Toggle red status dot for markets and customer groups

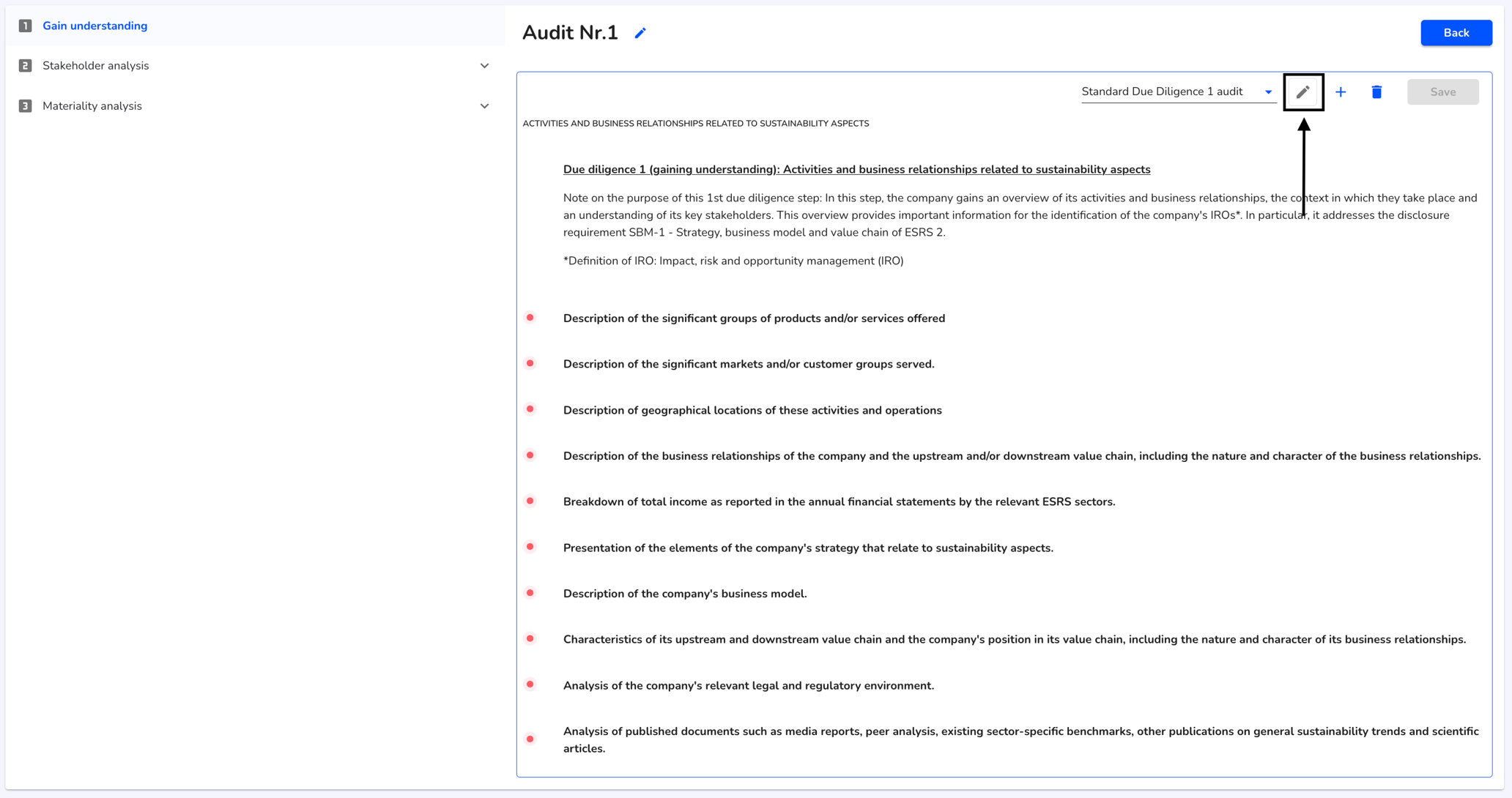(x=530, y=364)
